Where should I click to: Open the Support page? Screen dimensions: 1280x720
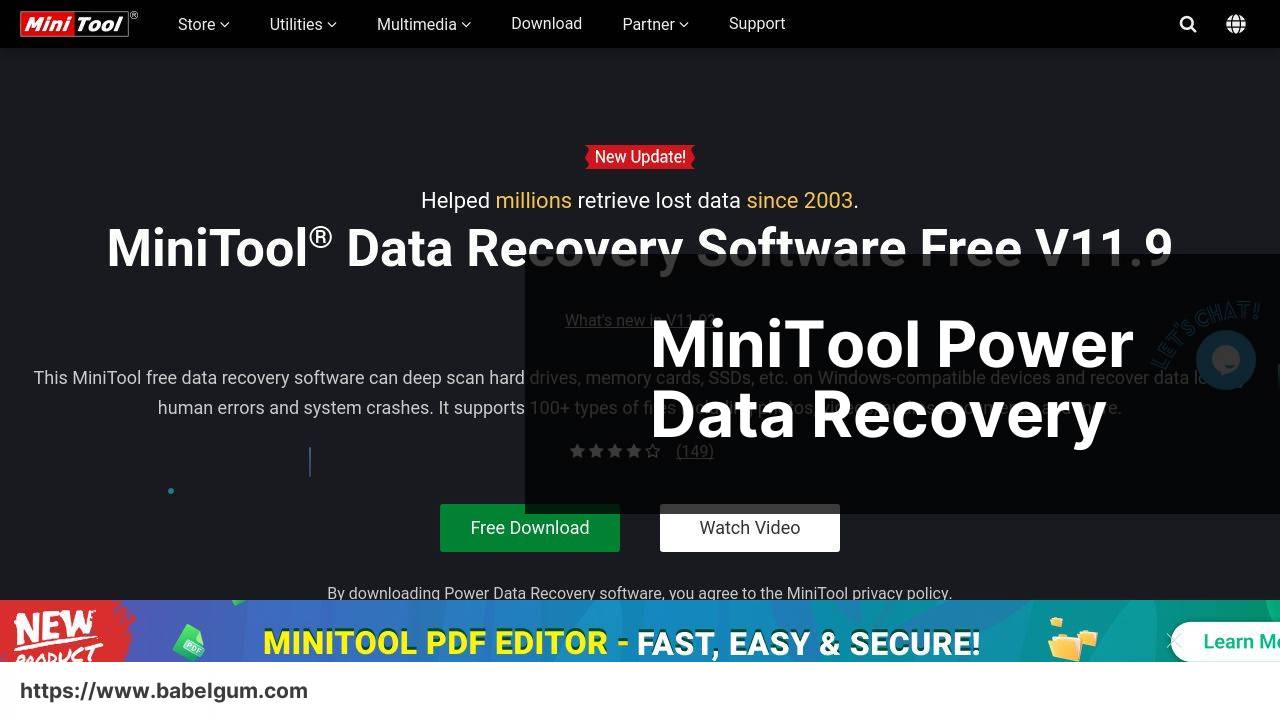coord(757,24)
